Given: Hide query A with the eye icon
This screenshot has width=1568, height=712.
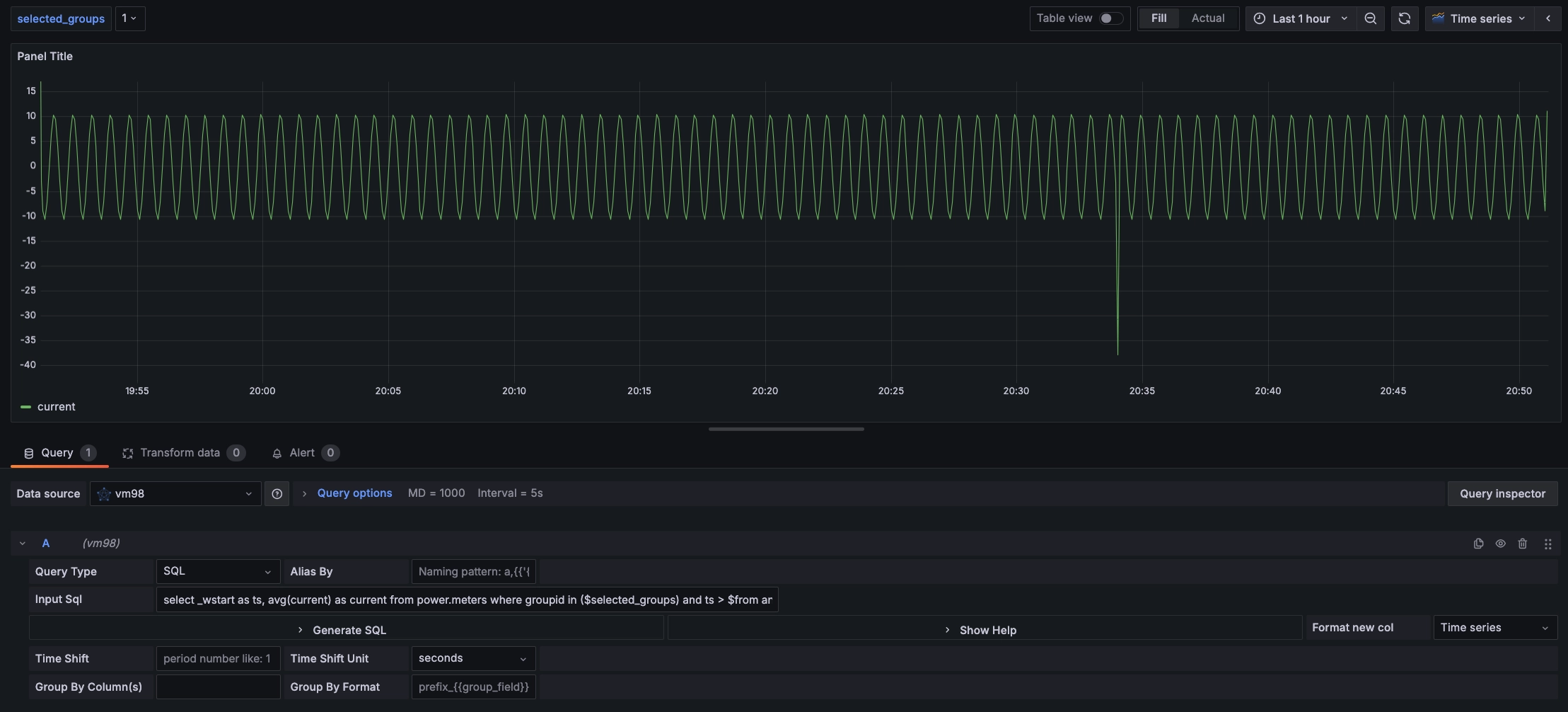Looking at the screenshot, I should pyautogui.click(x=1500, y=544).
